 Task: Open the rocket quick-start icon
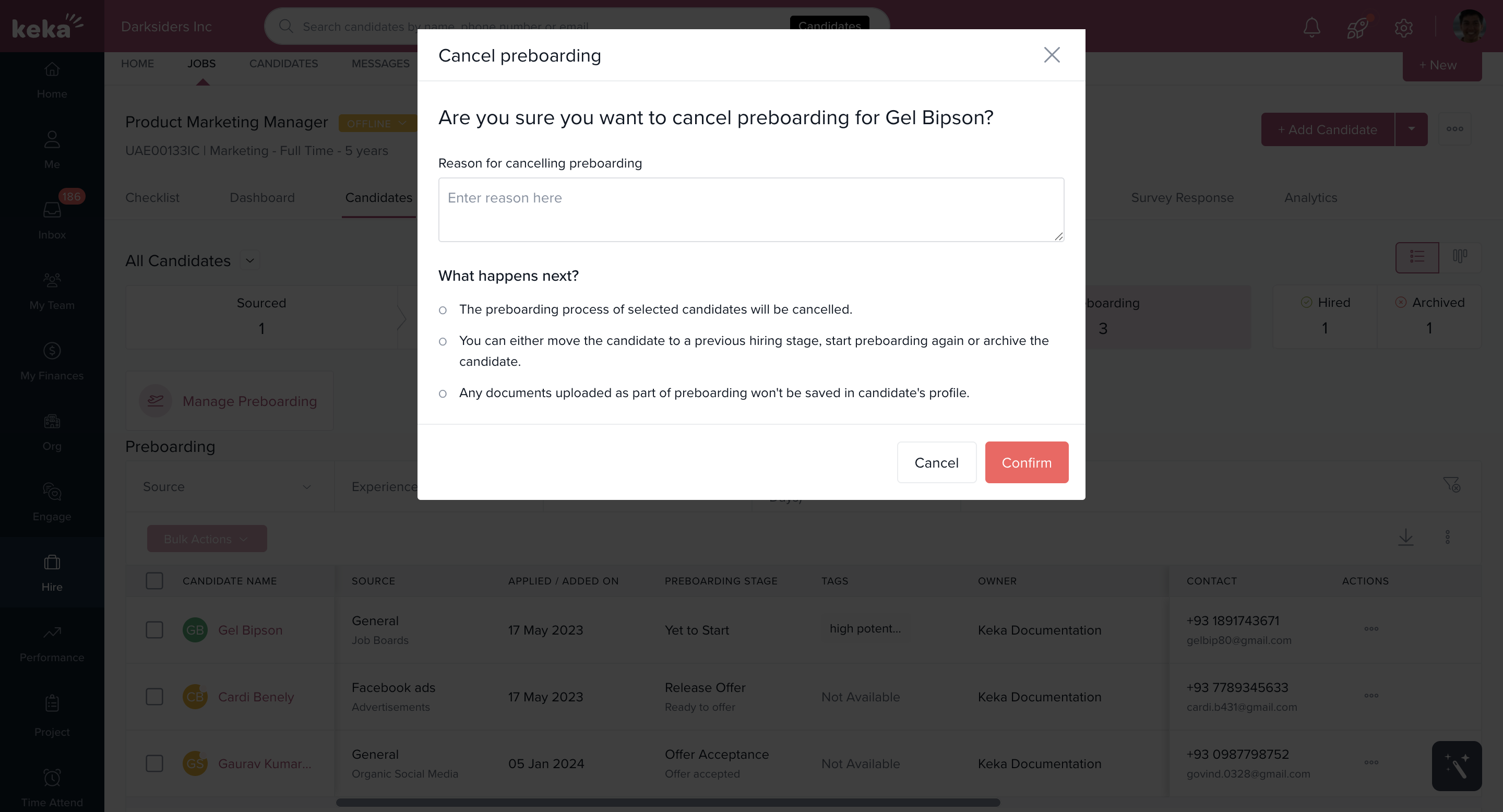(1357, 27)
